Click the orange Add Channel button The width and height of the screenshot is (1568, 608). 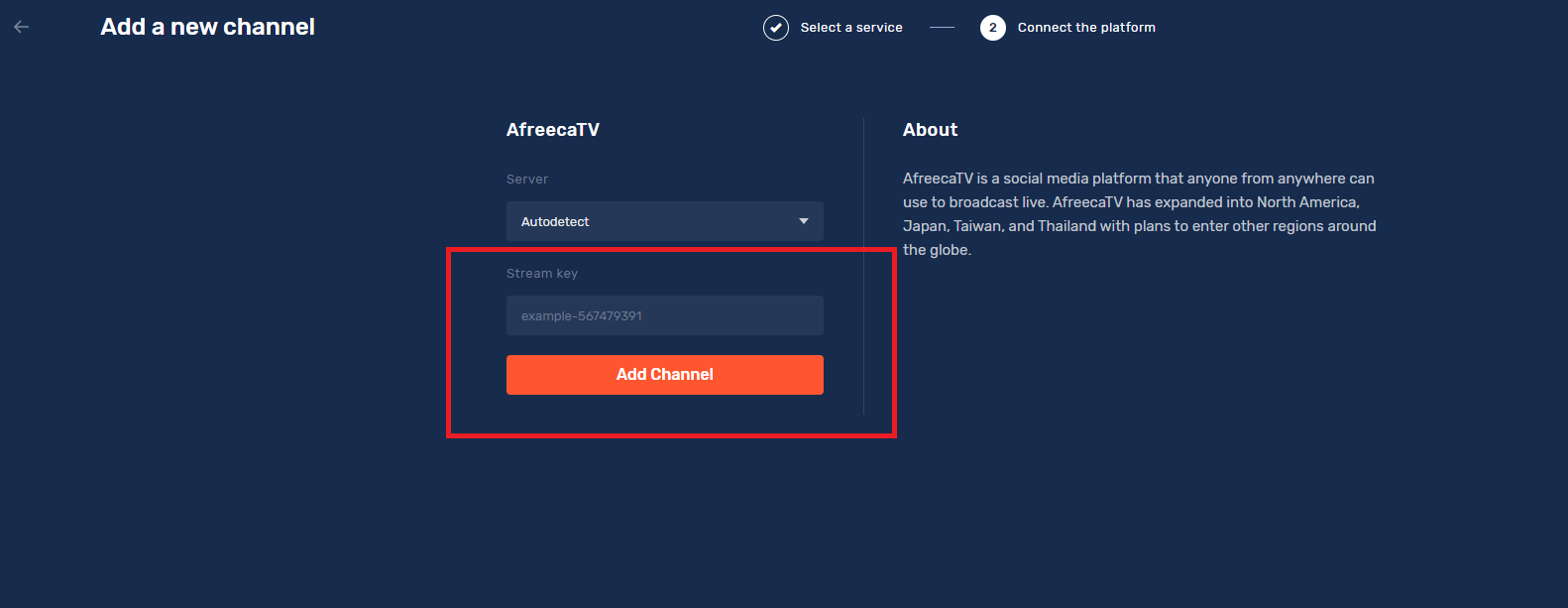click(x=665, y=375)
